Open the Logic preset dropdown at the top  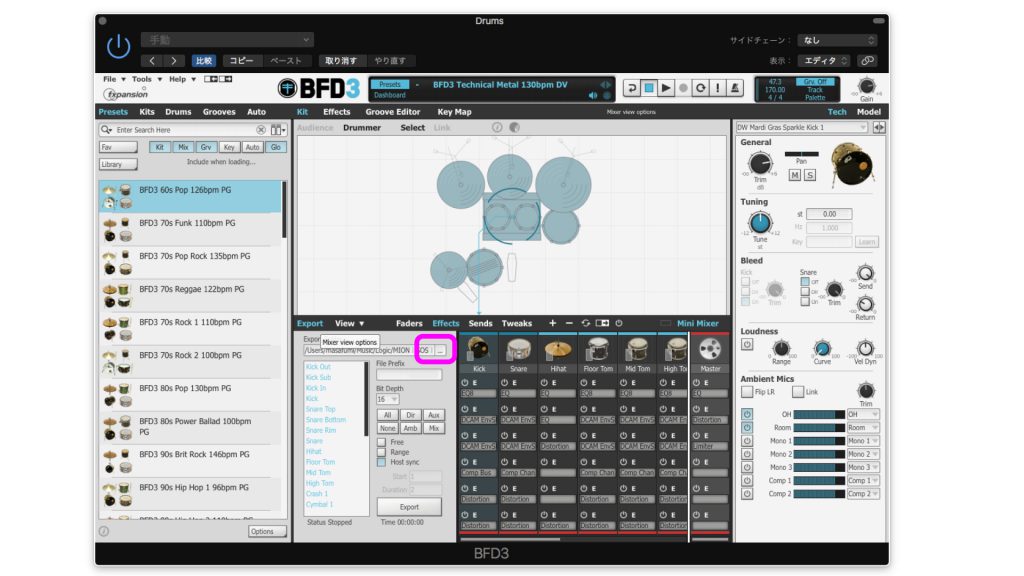pyautogui.click(x=227, y=40)
